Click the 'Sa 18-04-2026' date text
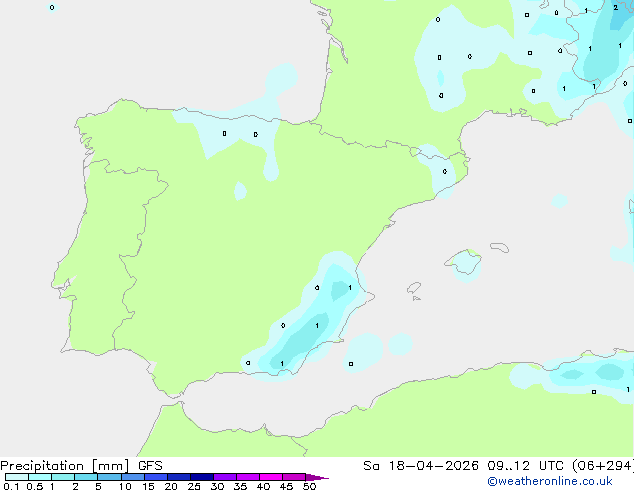 421,466
